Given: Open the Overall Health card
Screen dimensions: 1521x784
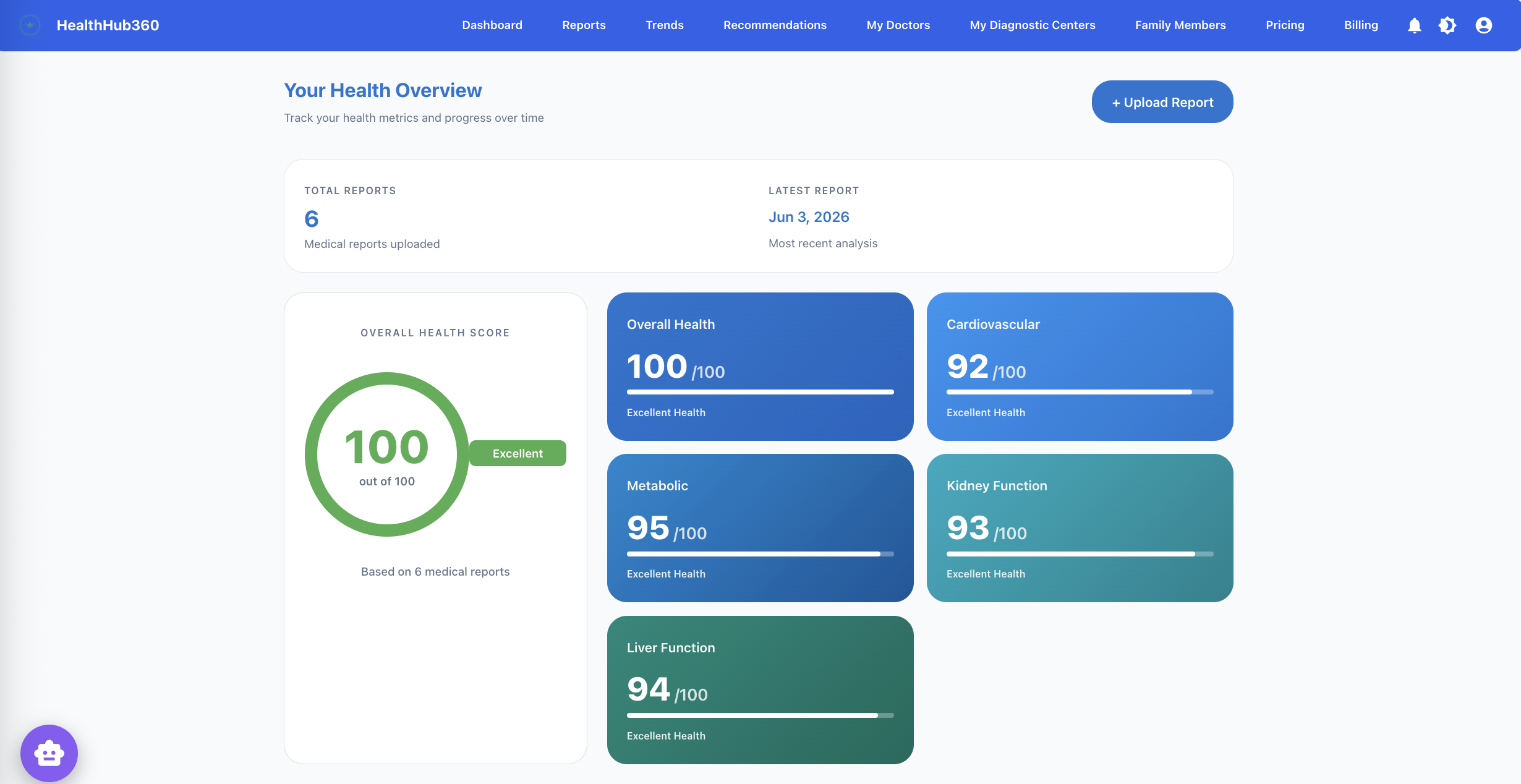Looking at the screenshot, I should click(760, 367).
